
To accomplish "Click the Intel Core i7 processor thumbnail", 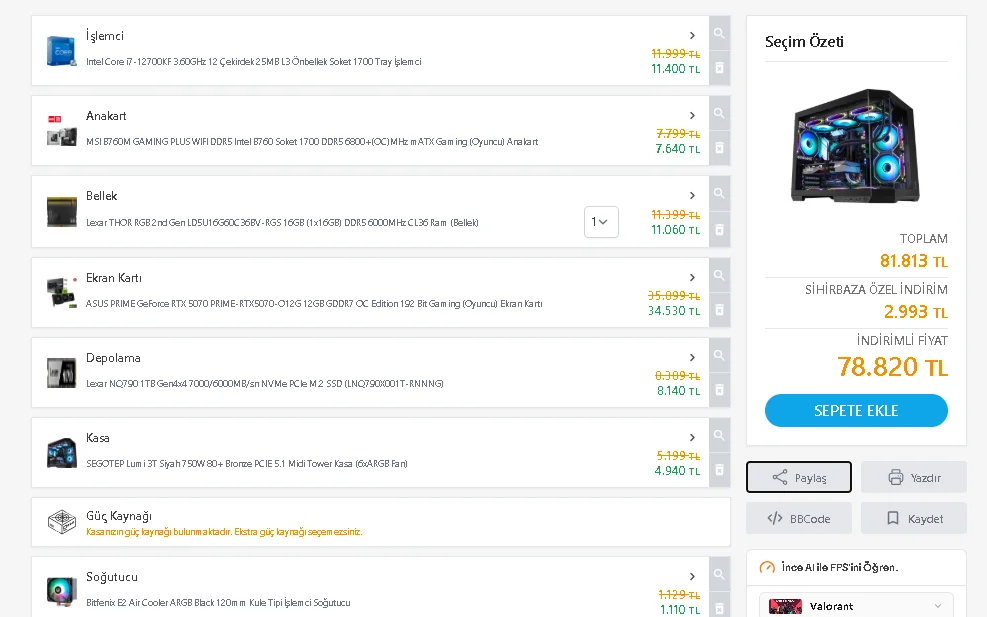I will [x=62, y=51].
